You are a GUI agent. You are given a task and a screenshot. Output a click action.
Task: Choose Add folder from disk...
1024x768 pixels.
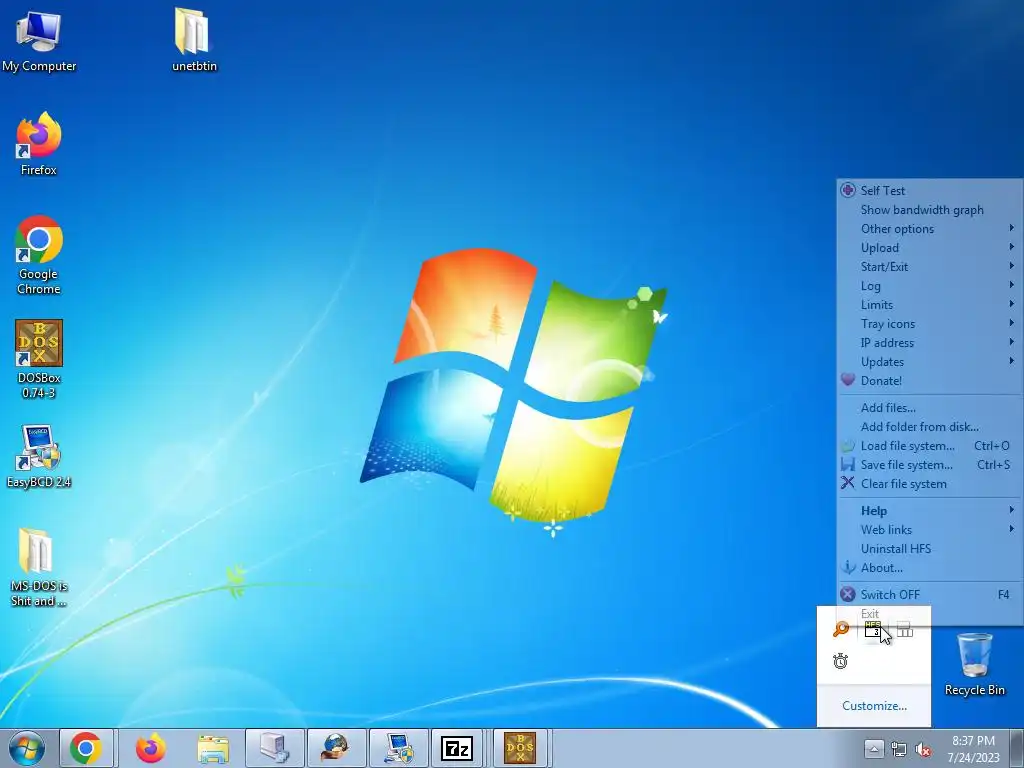tap(929, 426)
